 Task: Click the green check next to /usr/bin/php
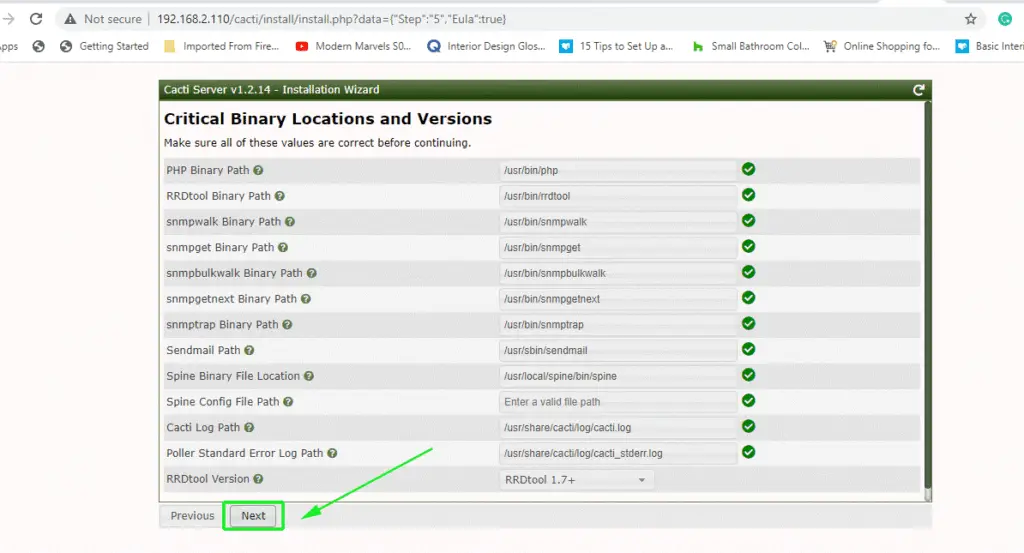748,169
